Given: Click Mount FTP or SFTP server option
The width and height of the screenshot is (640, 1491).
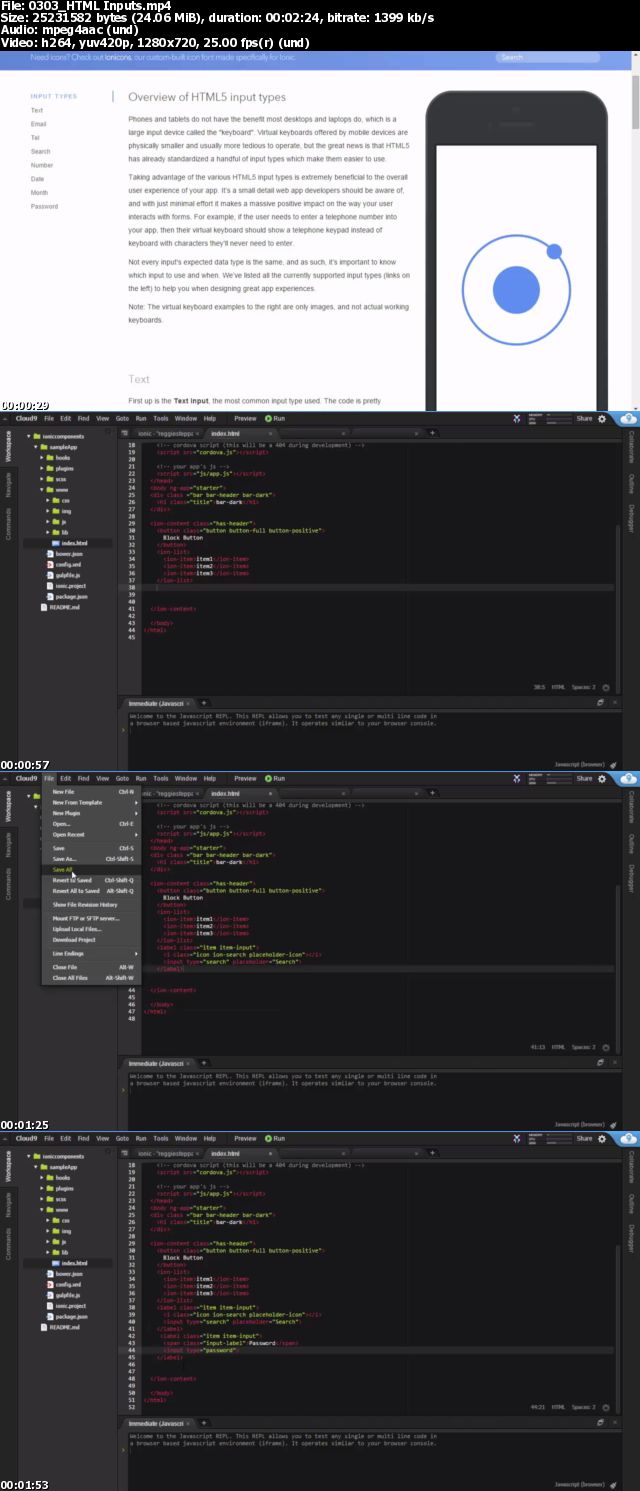Looking at the screenshot, I should (x=85, y=918).
